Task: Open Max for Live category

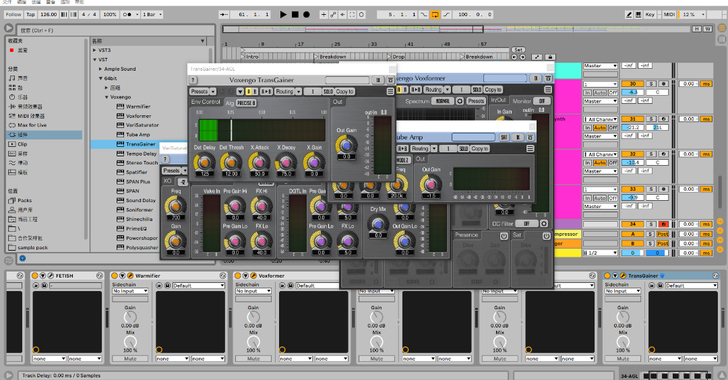Action: point(32,125)
